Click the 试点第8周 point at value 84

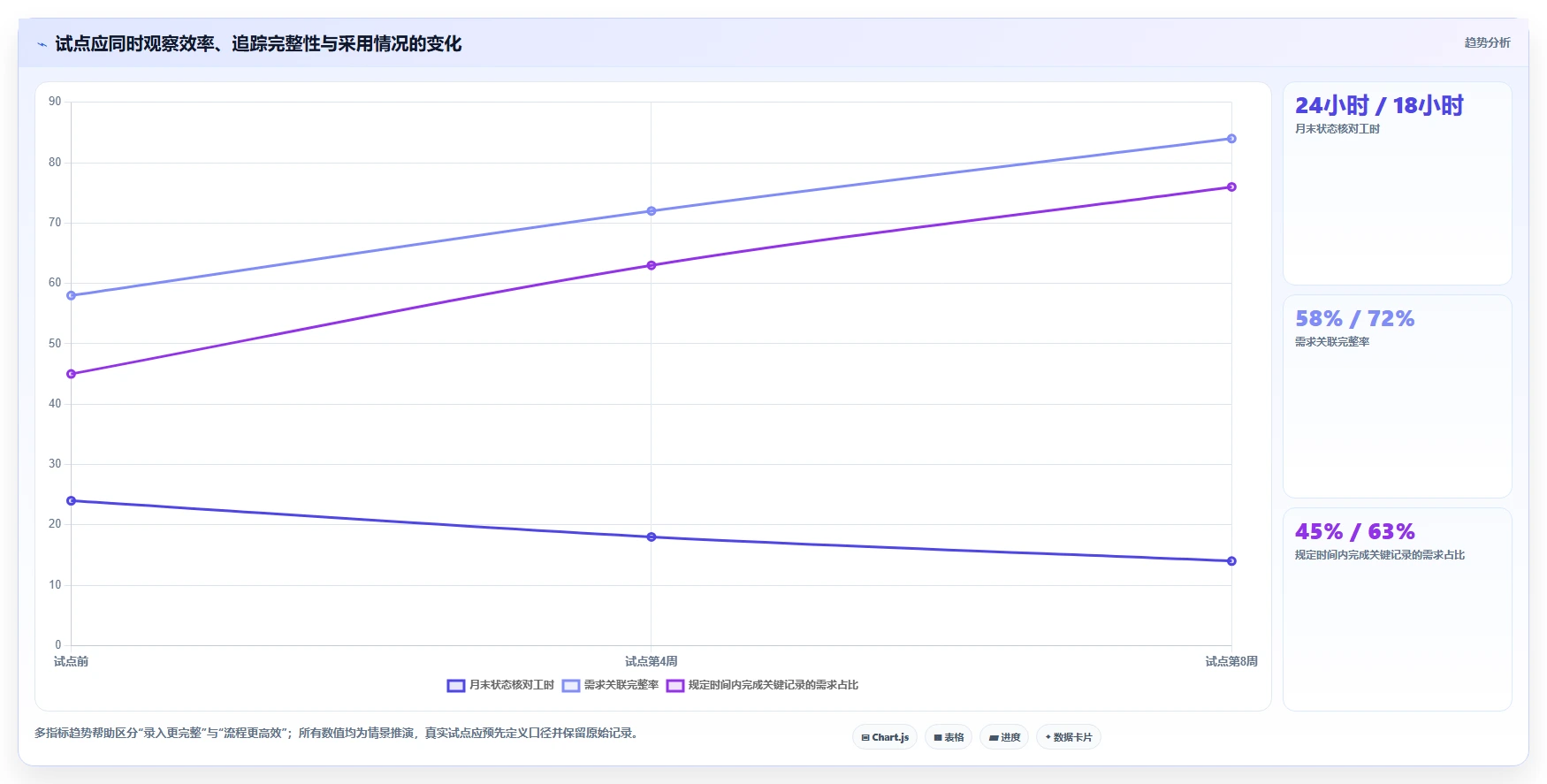(x=1231, y=139)
